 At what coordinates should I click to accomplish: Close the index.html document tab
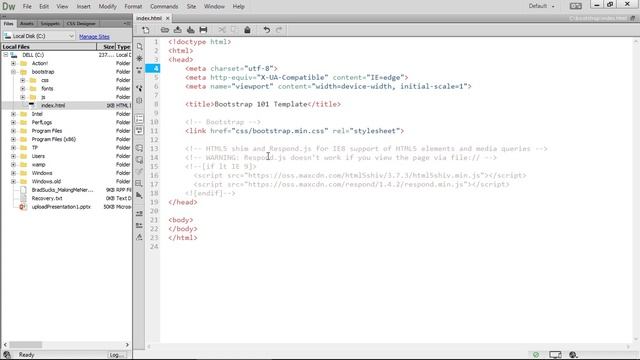(167, 18)
